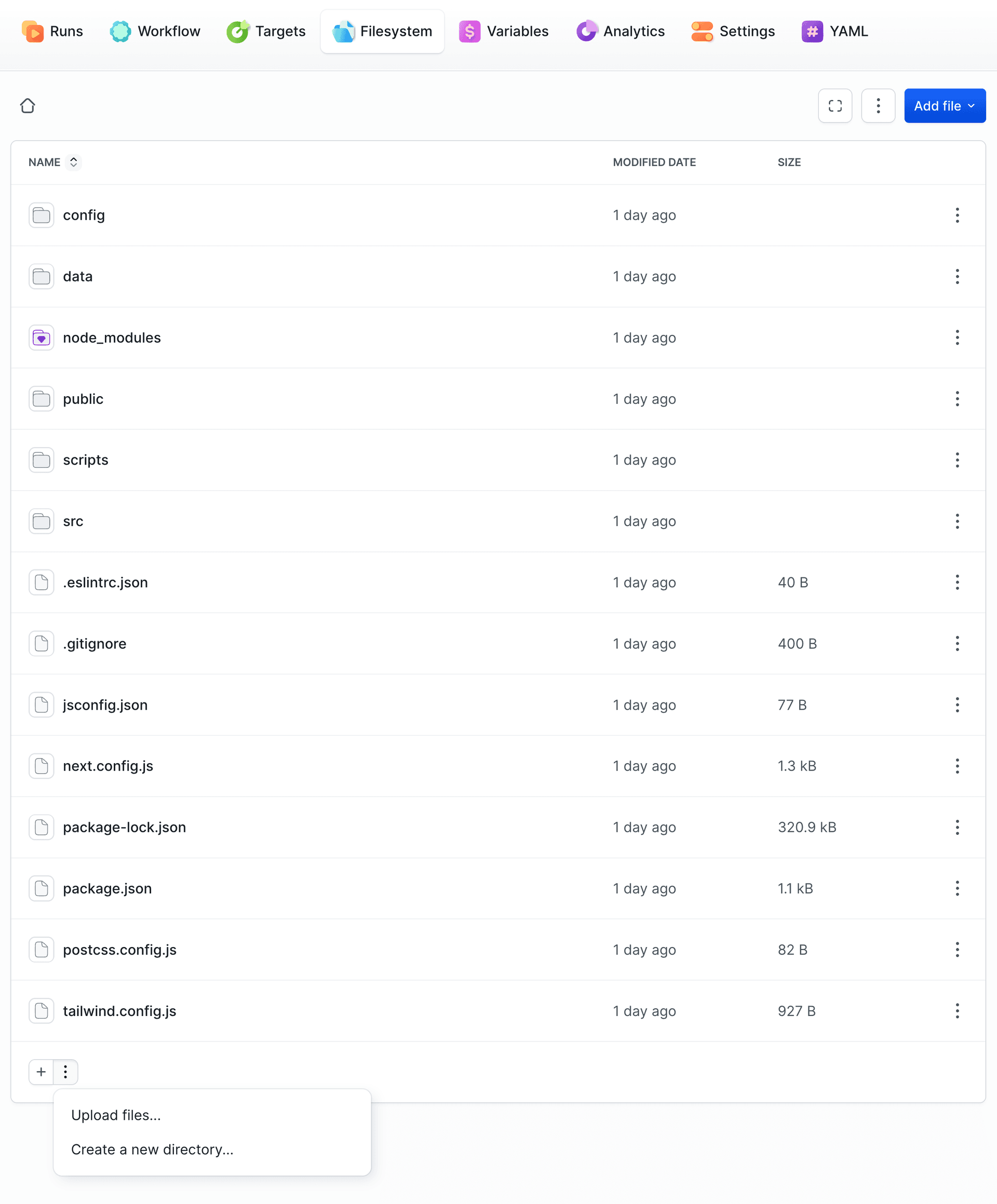Go to the Analytics tab
This screenshot has height=1204, width=997.
(621, 31)
